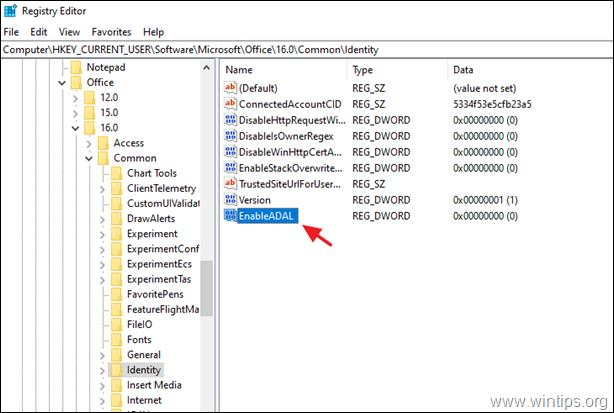Click the 5334f53e5cfb23a5 data value
This screenshot has width=614, height=413.
(492, 104)
